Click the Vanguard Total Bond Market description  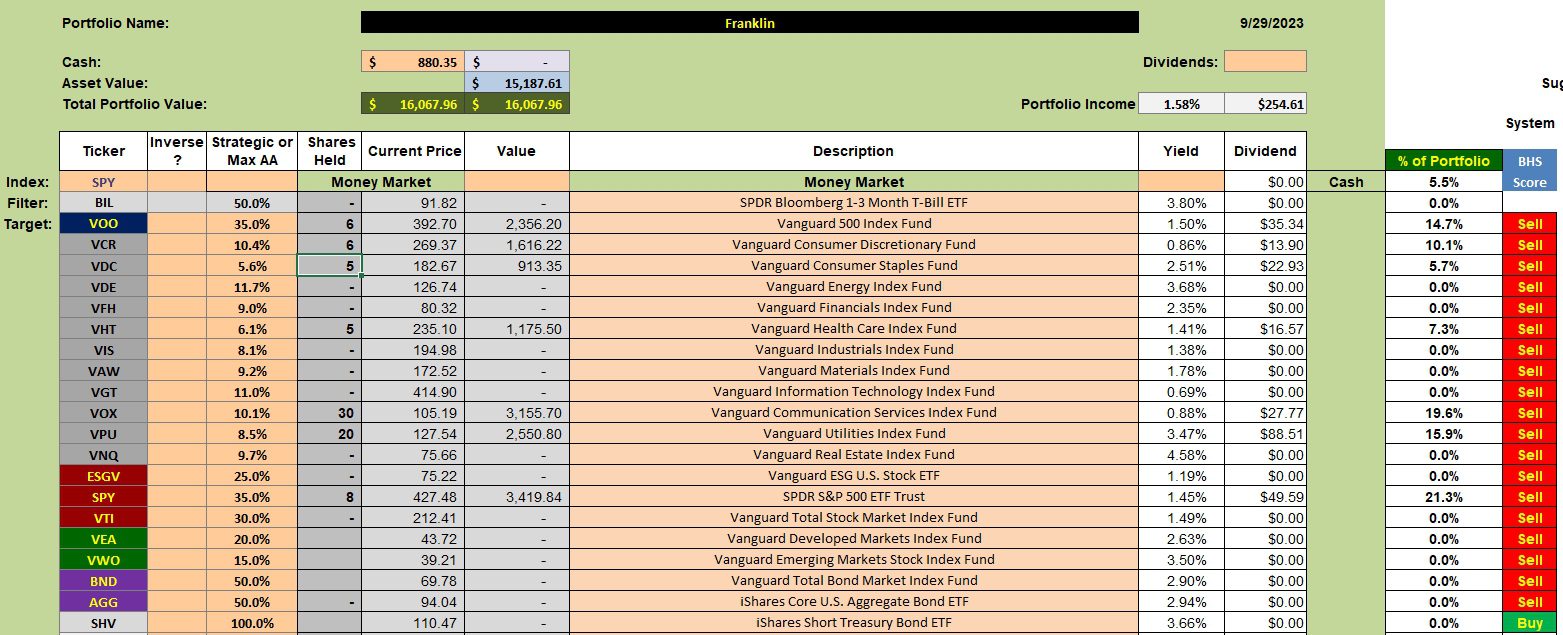pos(853,581)
